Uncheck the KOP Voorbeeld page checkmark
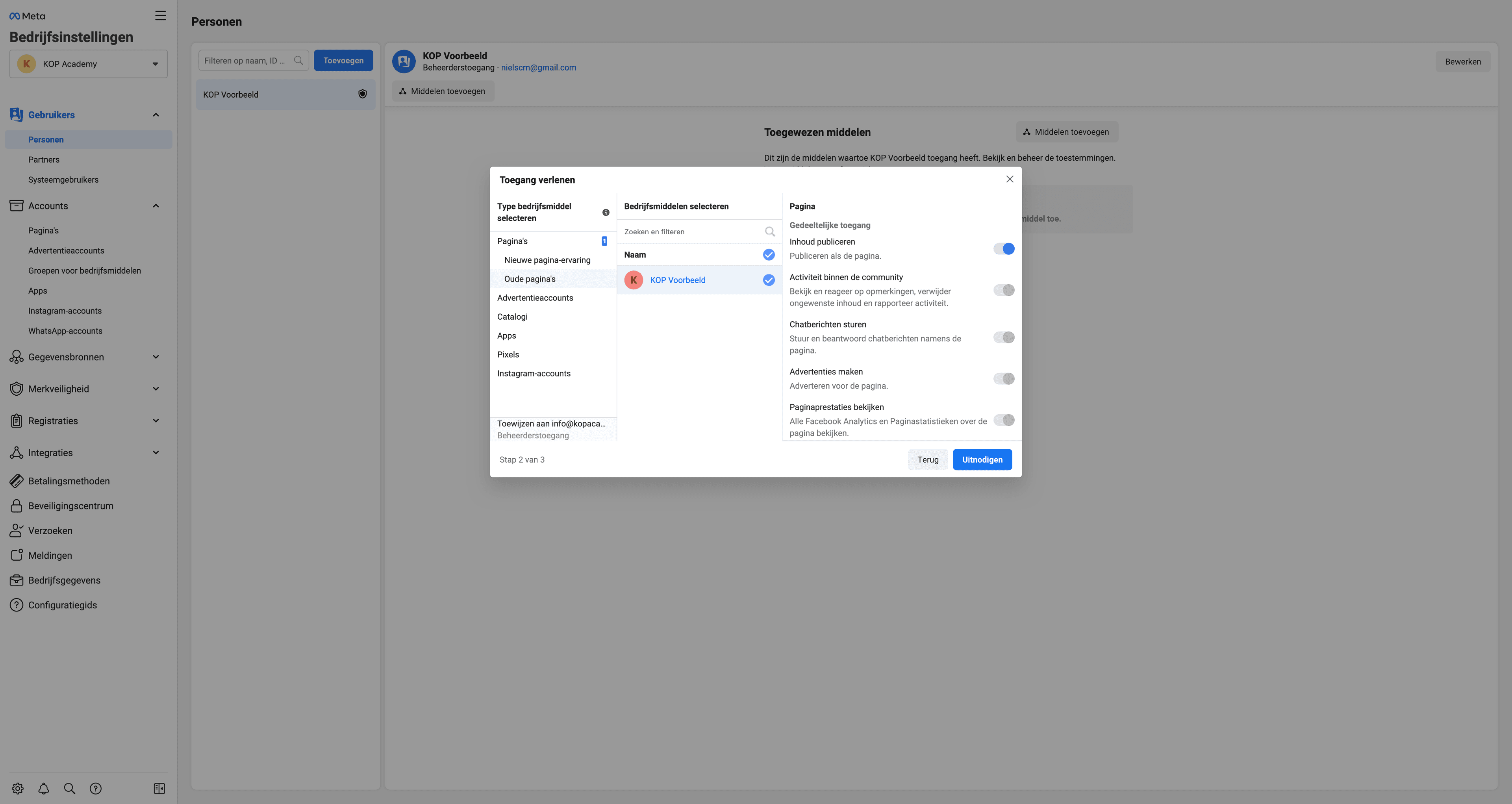Image resolution: width=1512 pixels, height=804 pixels. tap(768, 280)
